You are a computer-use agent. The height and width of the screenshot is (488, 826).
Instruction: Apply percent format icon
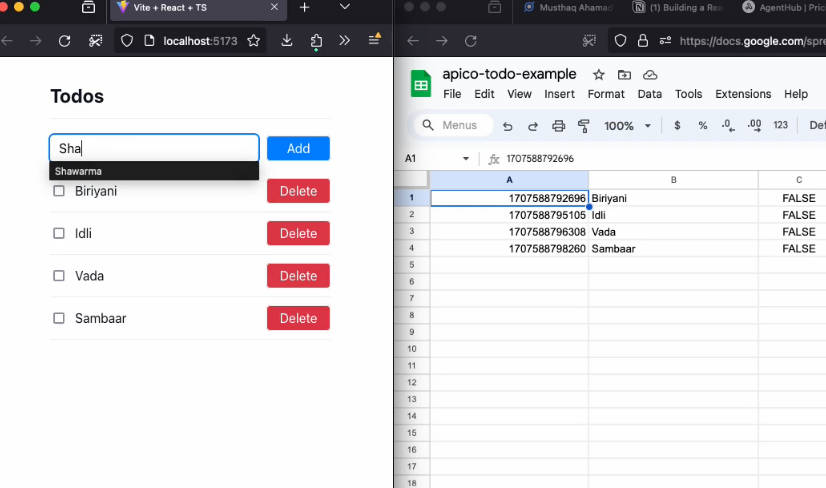(702, 126)
